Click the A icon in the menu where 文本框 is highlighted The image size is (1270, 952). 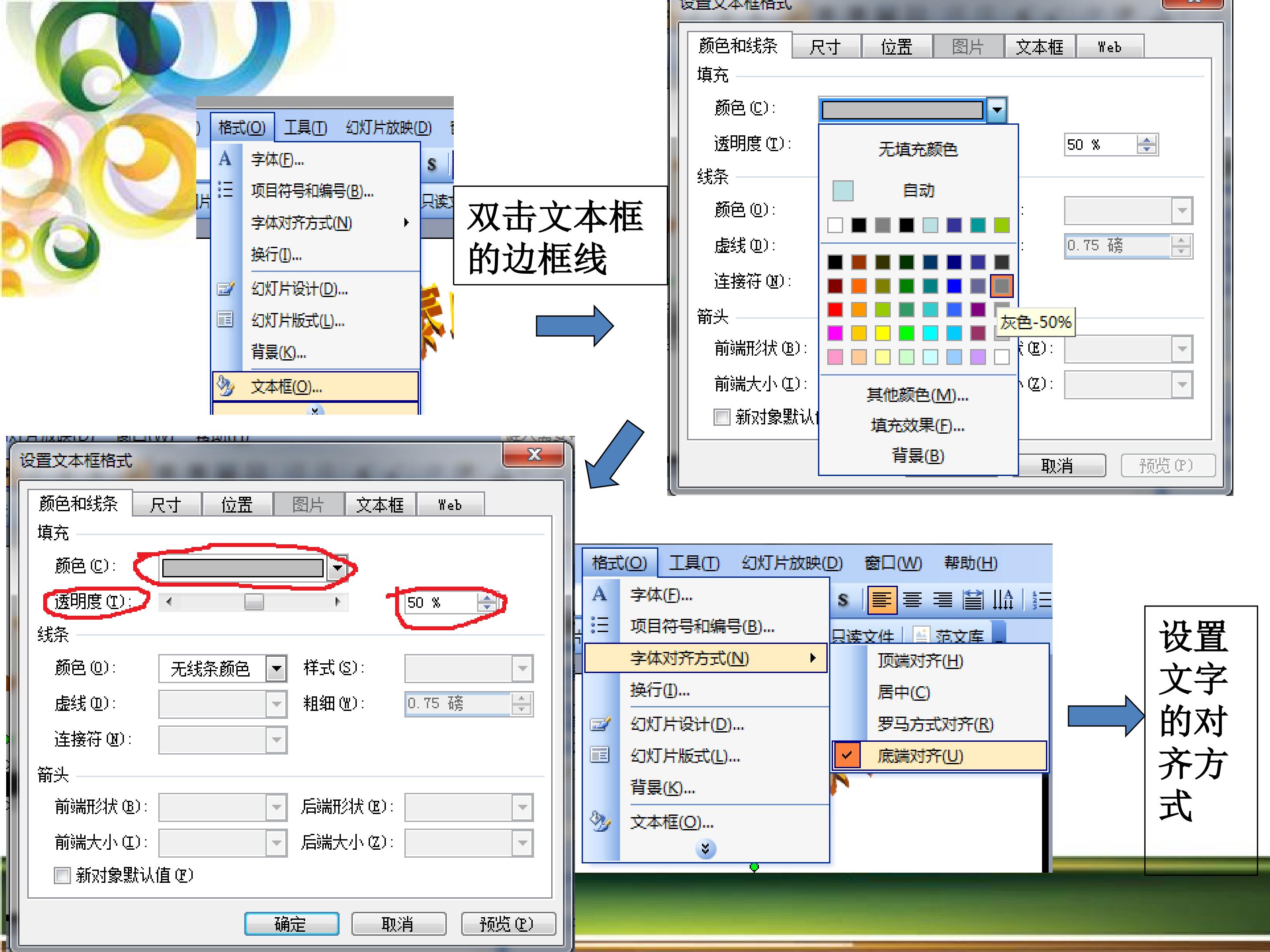pyautogui.click(x=225, y=159)
